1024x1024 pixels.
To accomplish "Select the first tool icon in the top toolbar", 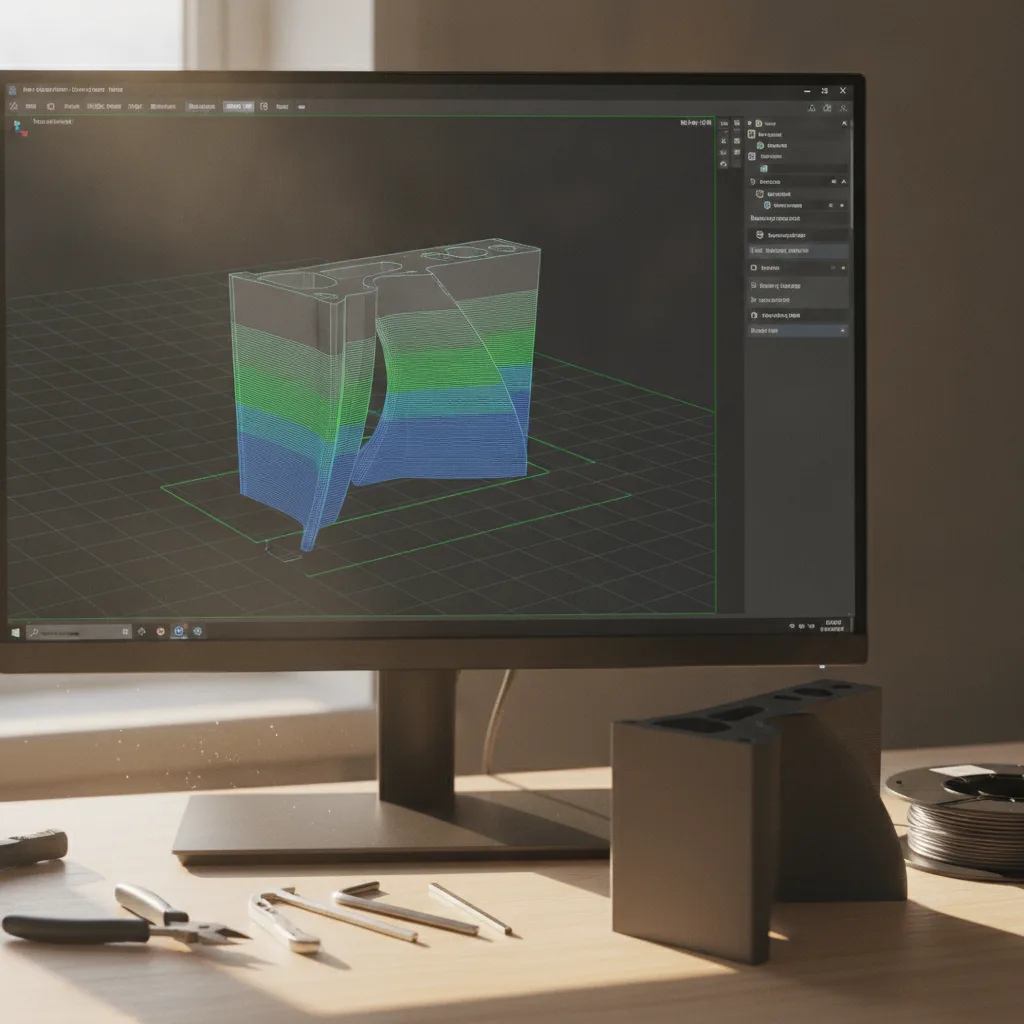I will [x=14, y=106].
